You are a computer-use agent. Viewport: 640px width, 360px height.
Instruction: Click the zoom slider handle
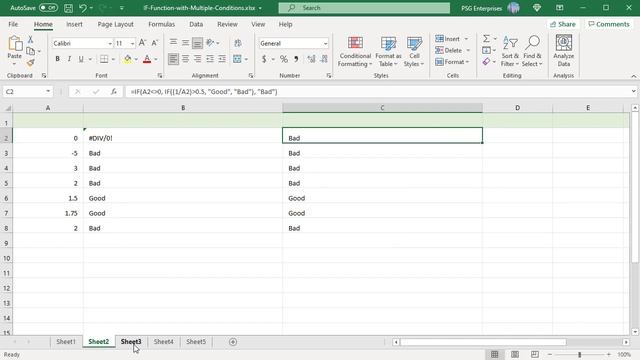(x=579, y=355)
